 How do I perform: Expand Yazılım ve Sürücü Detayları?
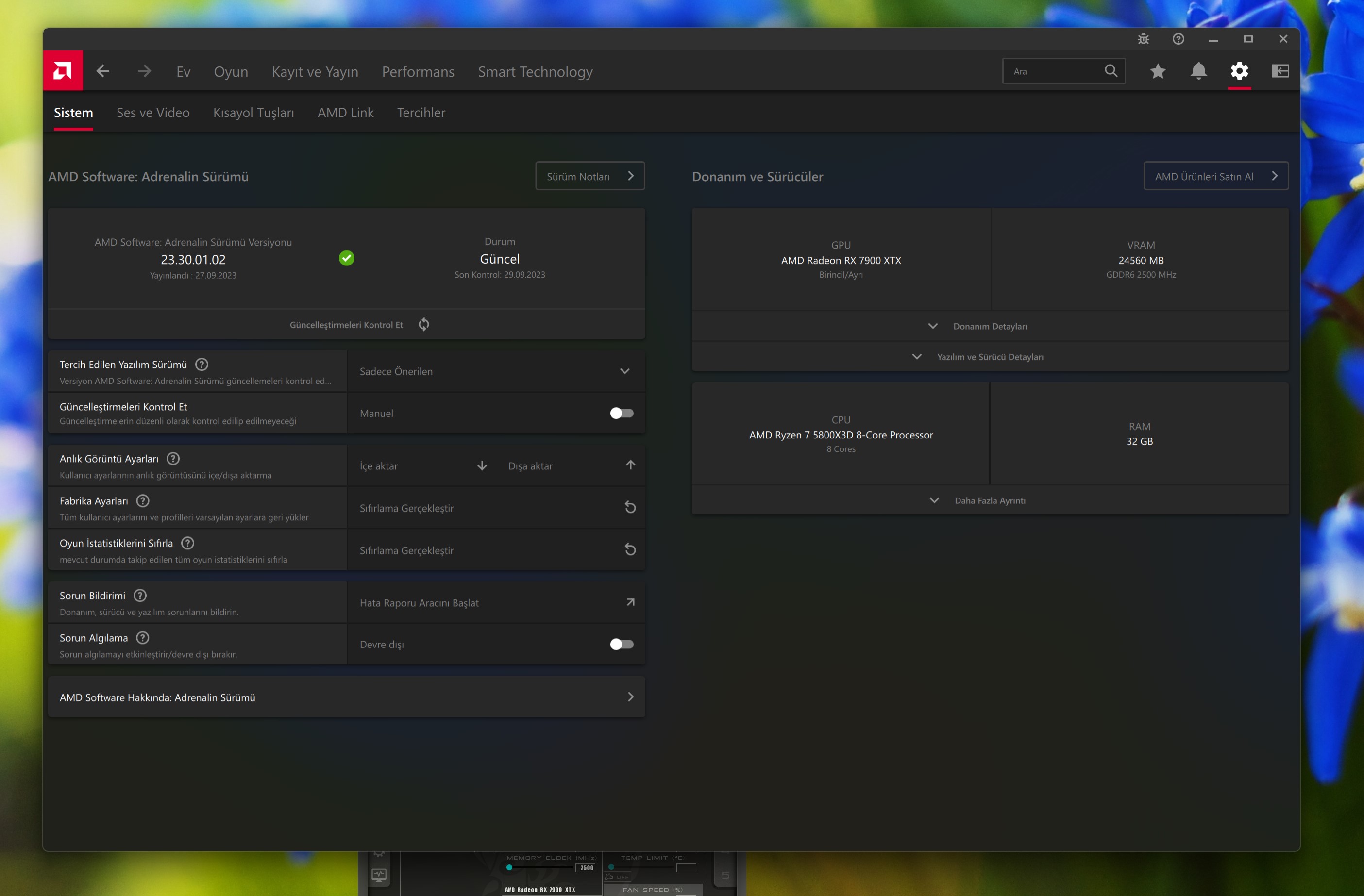990,356
